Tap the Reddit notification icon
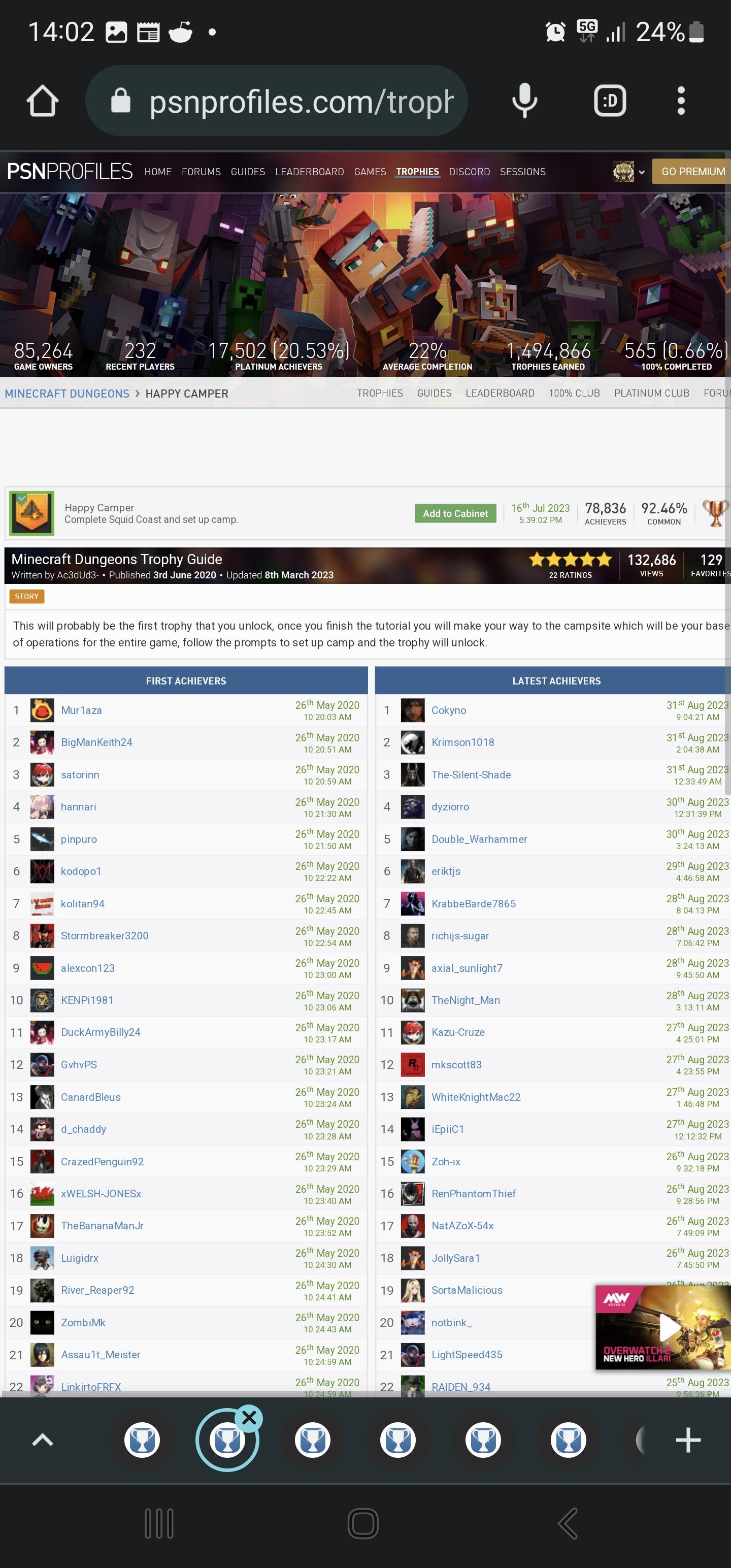 180,31
